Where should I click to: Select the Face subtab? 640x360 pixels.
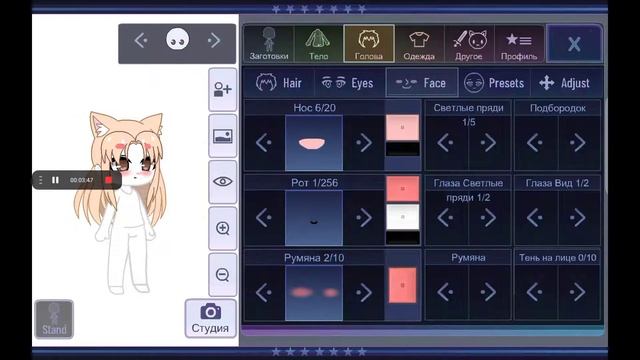click(422, 83)
